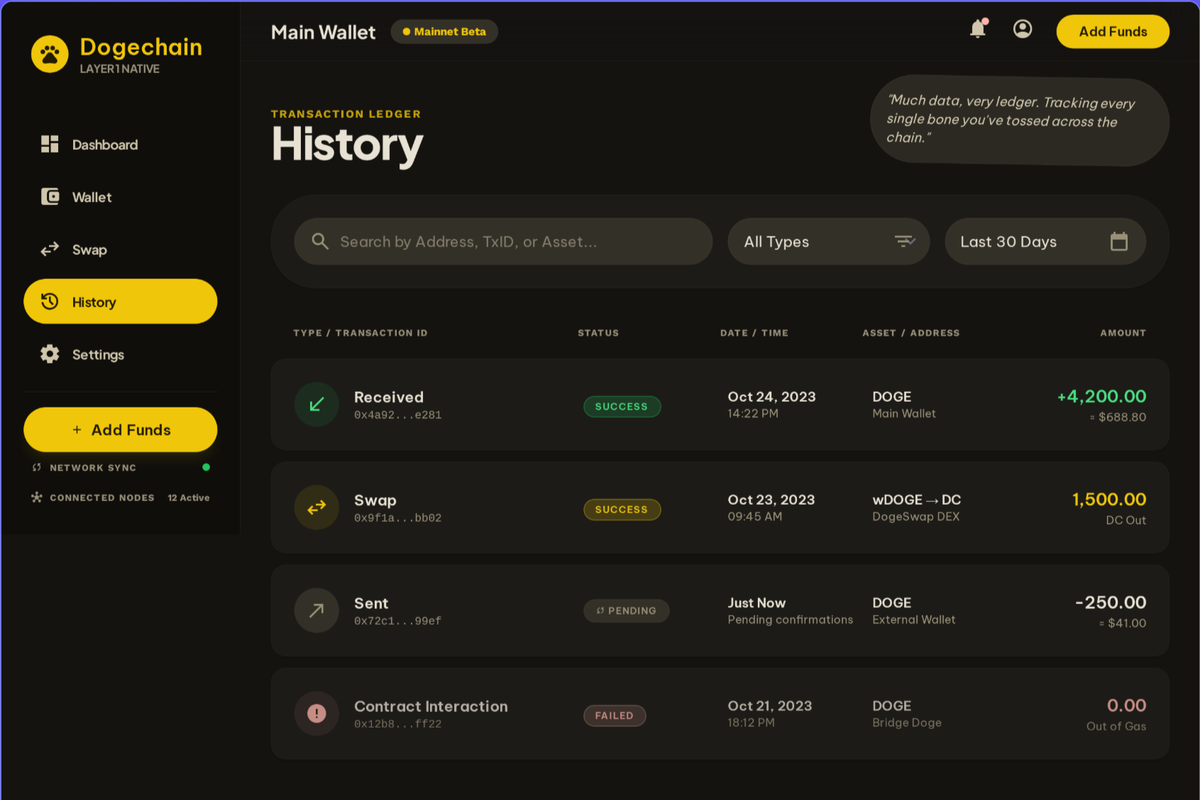This screenshot has width=1200, height=800.
Task: Click the magnifier icon in search bar
Action: tap(320, 241)
